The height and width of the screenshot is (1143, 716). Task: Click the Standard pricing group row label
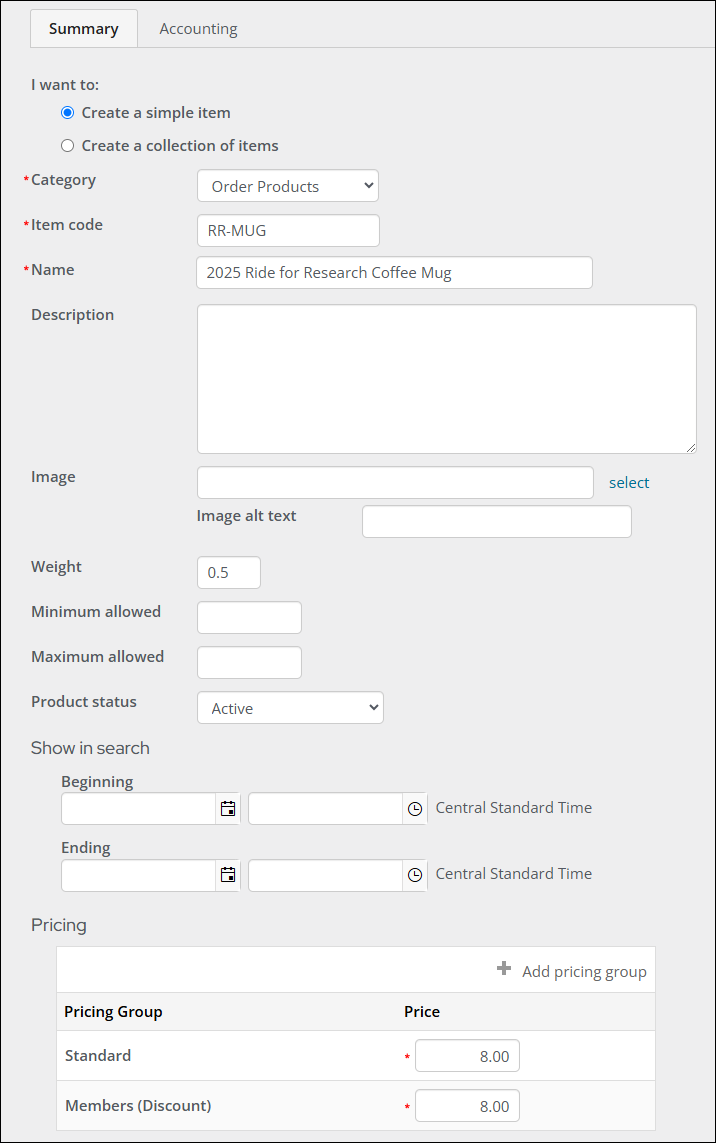tap(98, 1056)
